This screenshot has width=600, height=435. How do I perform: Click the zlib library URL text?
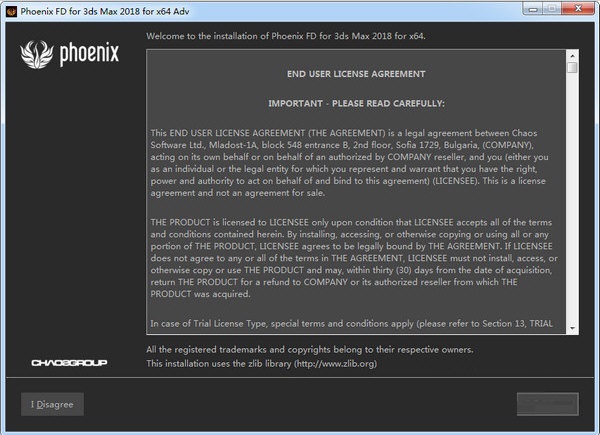coord(335,363)
